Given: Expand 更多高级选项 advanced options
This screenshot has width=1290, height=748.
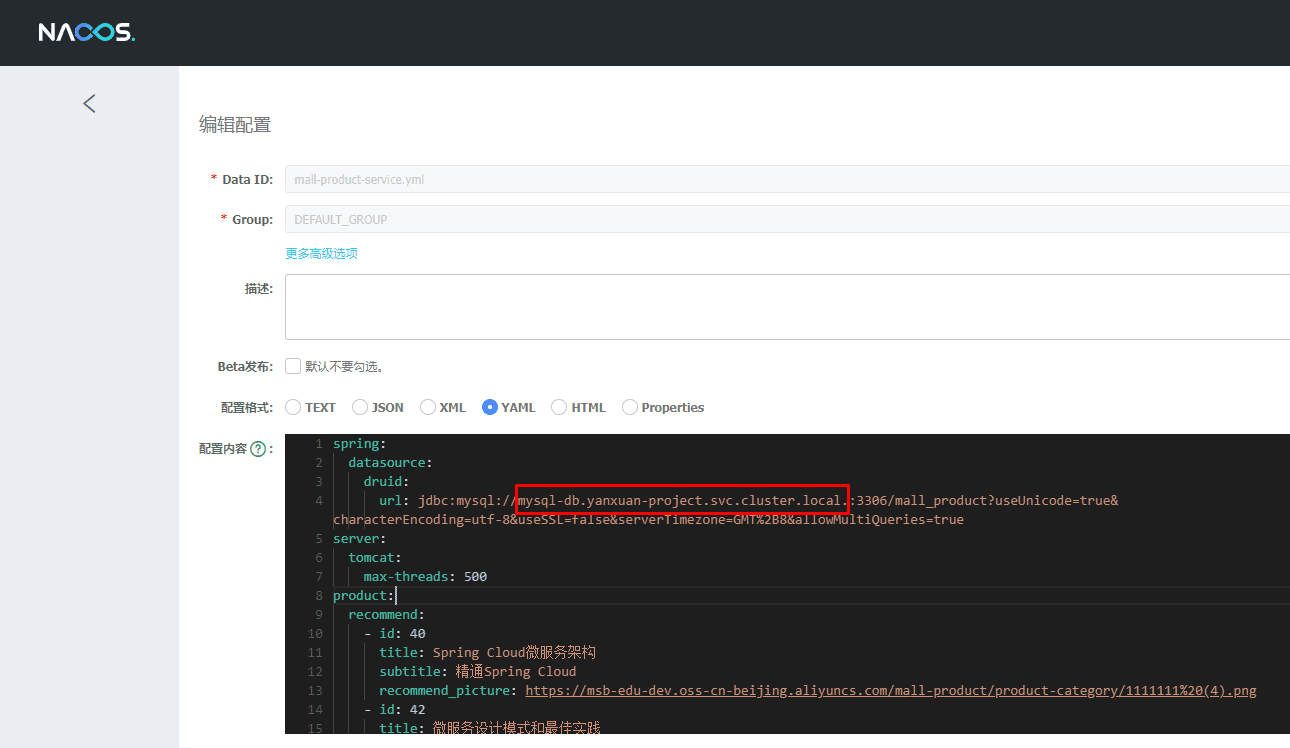Looking at the screenshot, I should (321, 253).
